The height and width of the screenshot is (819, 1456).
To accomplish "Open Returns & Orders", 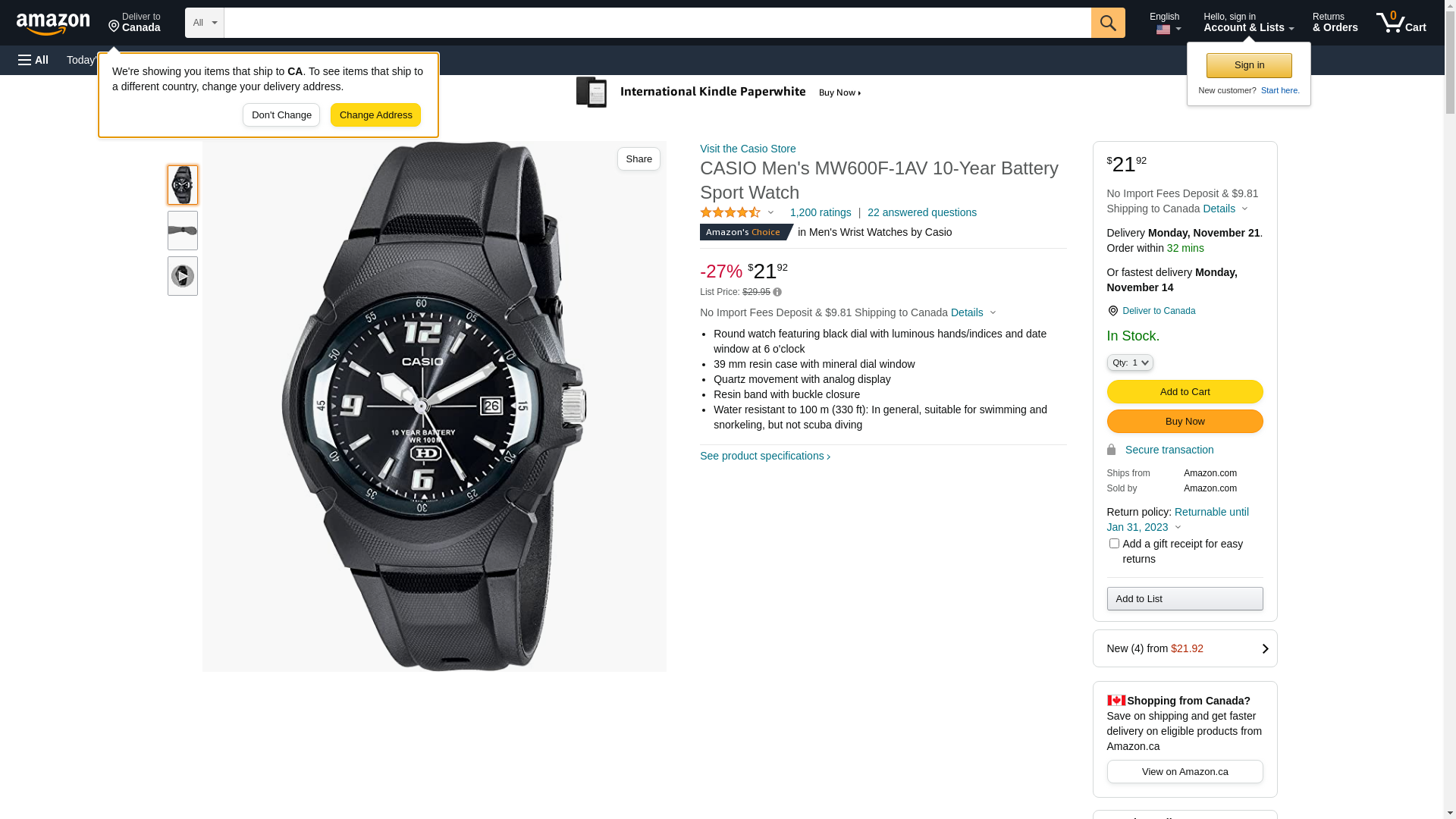I will coord(1335,23).
